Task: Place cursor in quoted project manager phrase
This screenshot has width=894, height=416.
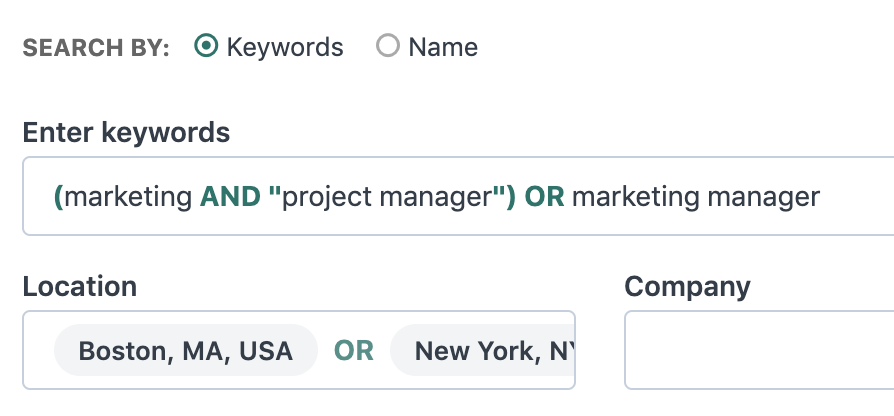Action: tap(387, 197)
